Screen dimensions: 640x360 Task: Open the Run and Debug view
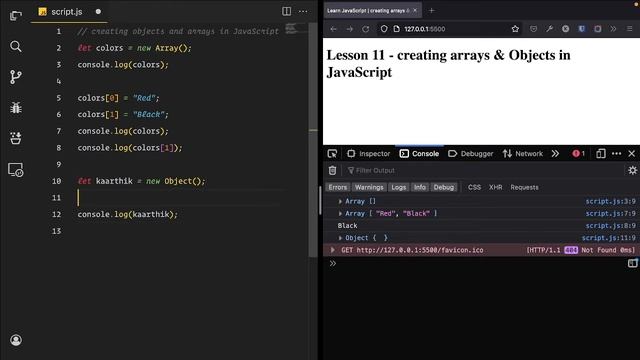16,107
